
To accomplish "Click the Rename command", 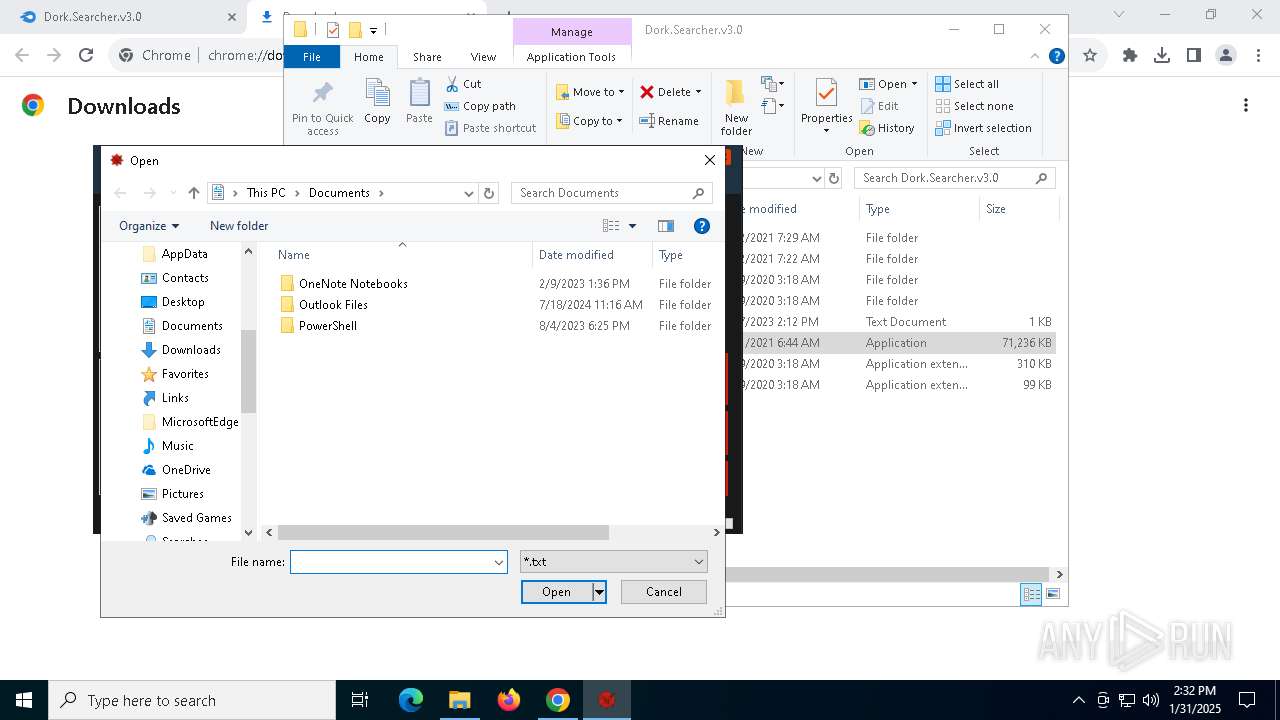I will point(669,121).
